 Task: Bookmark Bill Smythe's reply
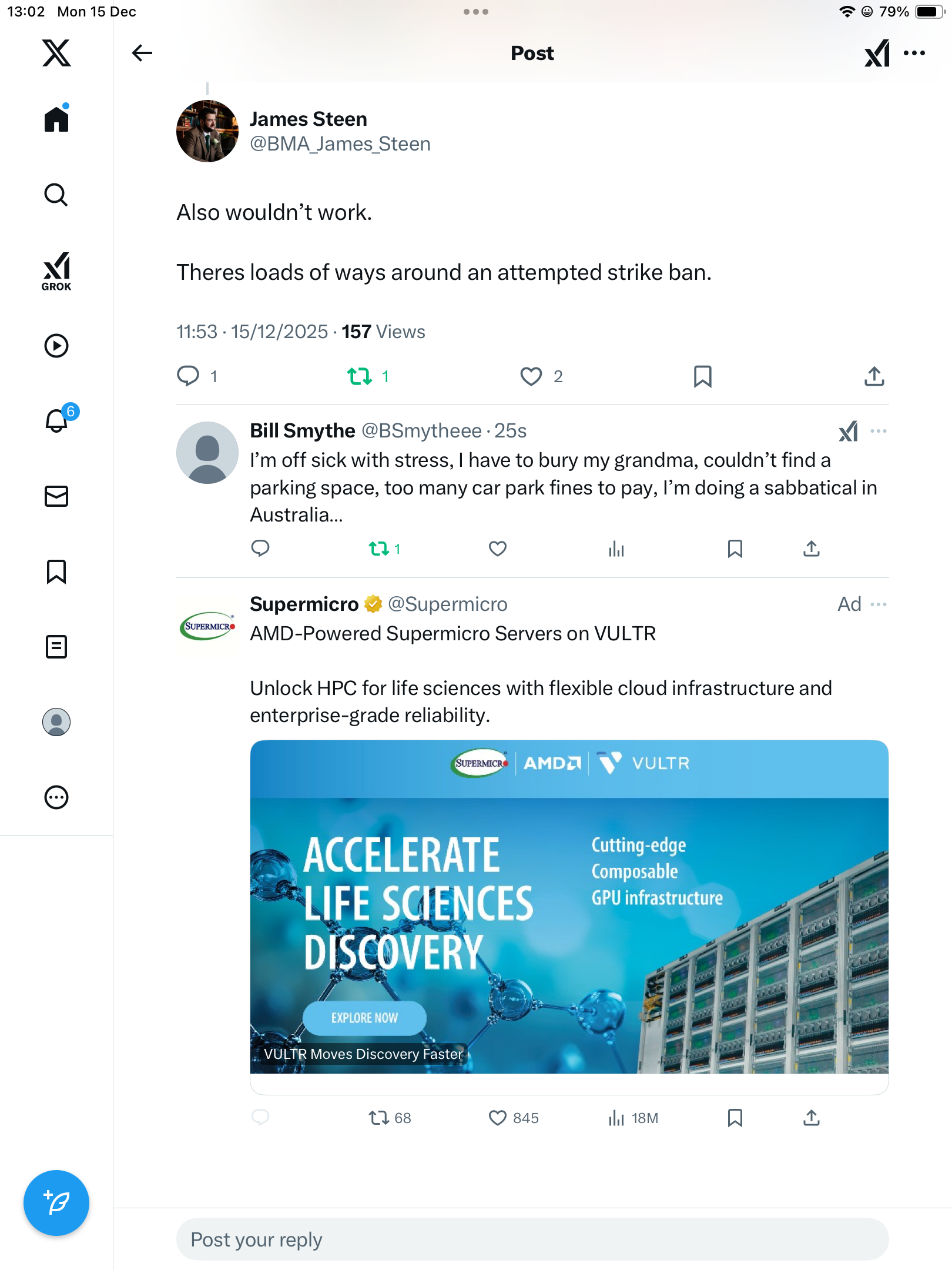pyautogui.click(x=735, y=549)
